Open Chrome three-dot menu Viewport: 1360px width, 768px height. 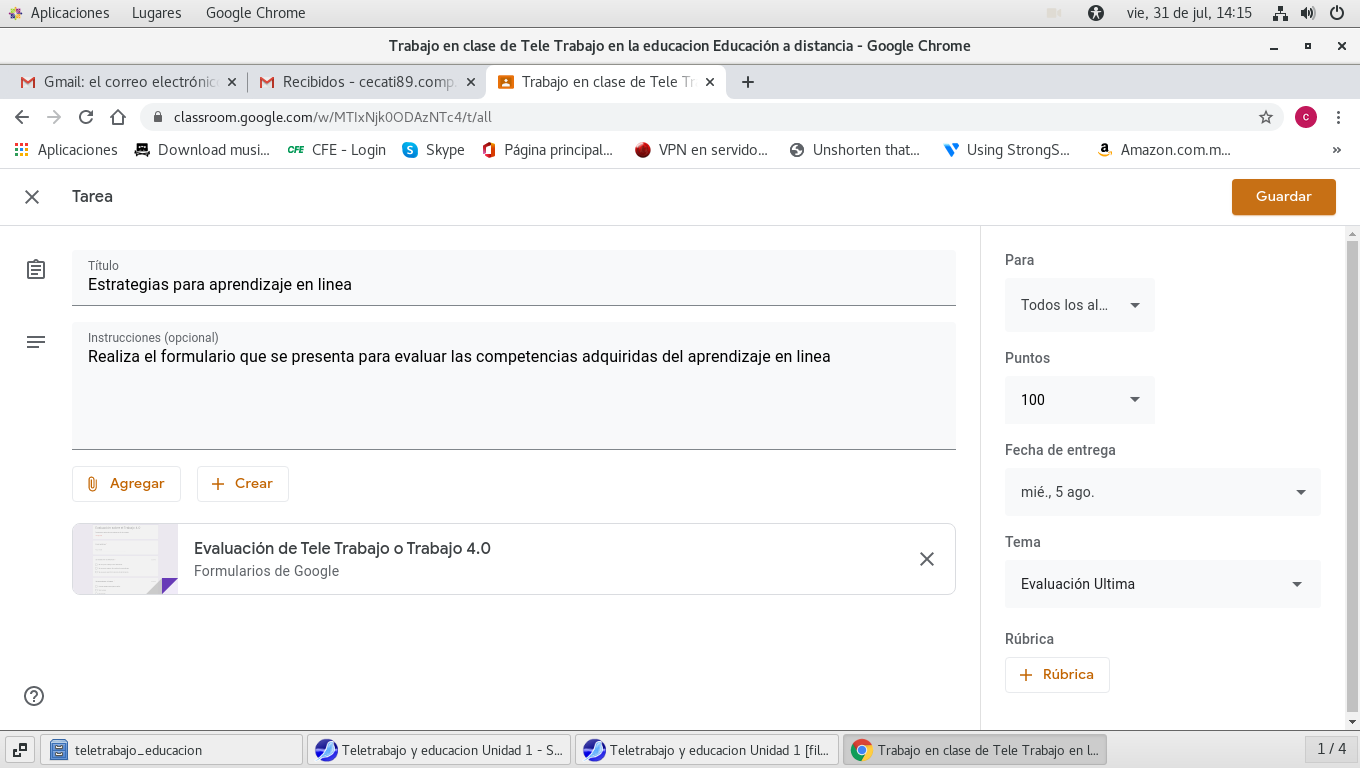tap(1338, 117)
